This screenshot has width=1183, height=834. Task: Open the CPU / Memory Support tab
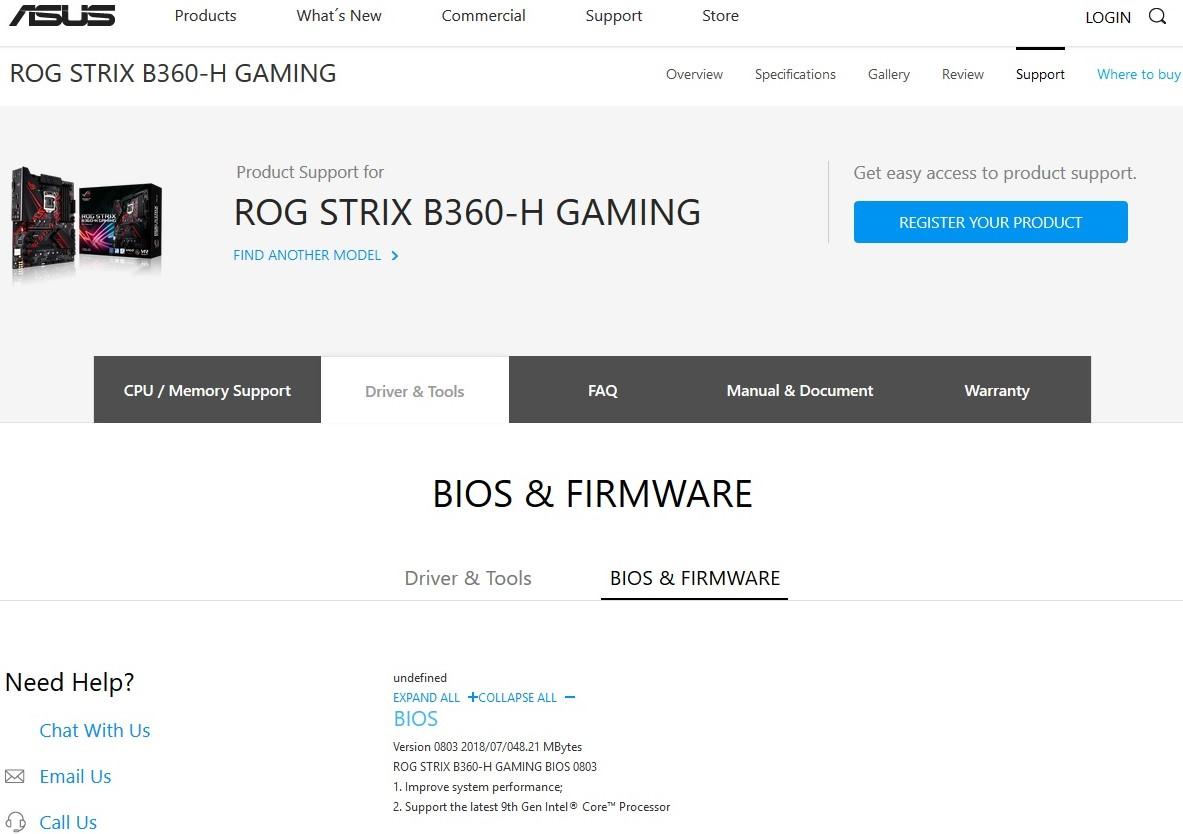[x=207, y=390]
